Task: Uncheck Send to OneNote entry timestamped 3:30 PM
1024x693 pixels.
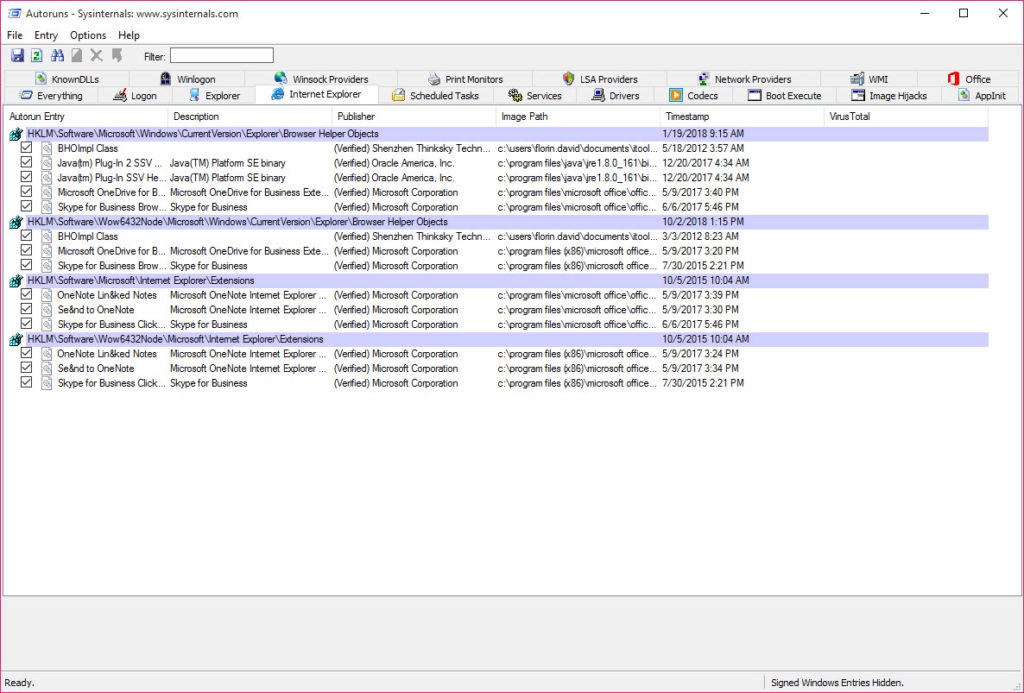Action: point(26,308)
